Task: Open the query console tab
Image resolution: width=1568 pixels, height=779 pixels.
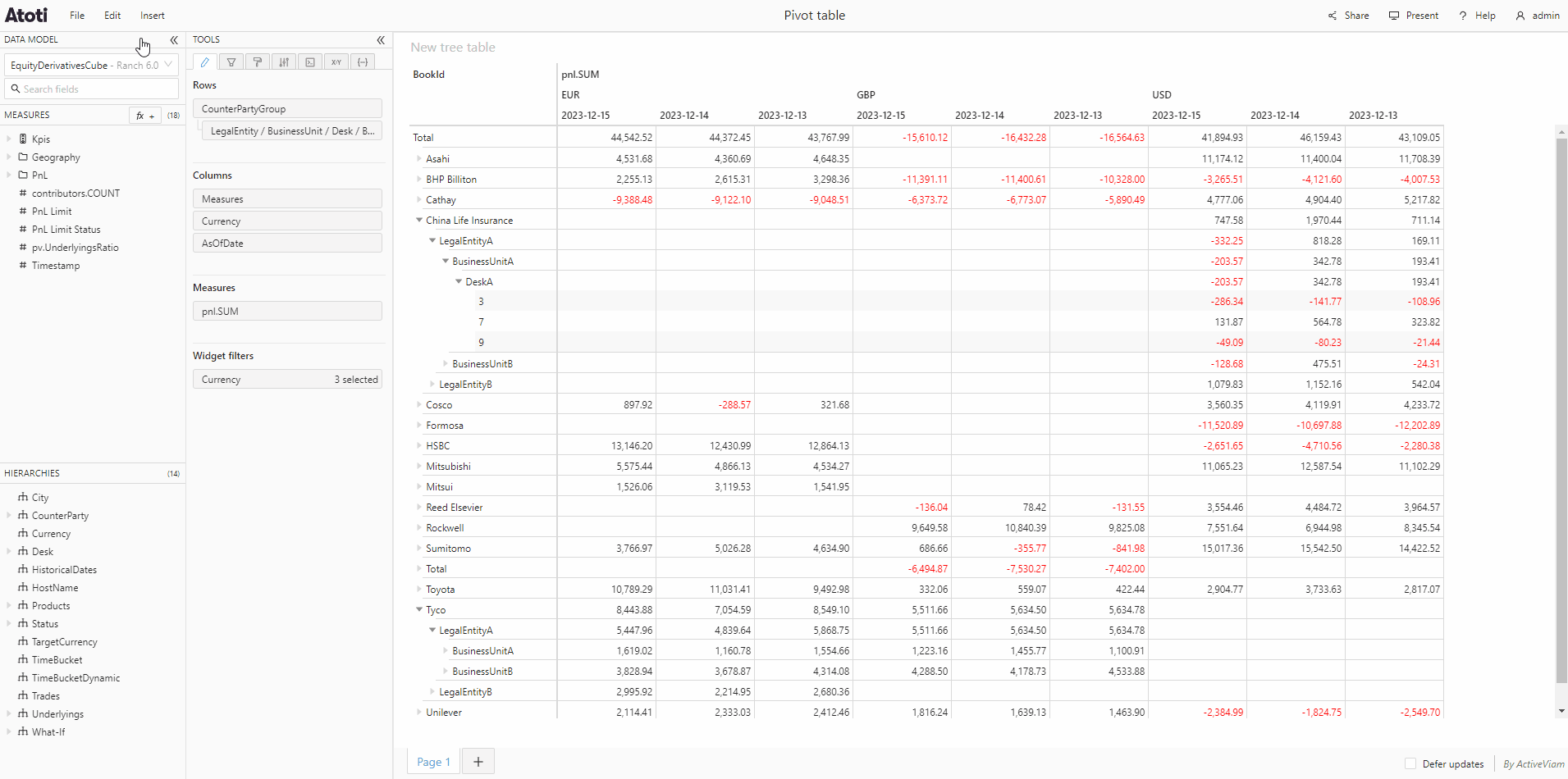Action: pos(310,61)
